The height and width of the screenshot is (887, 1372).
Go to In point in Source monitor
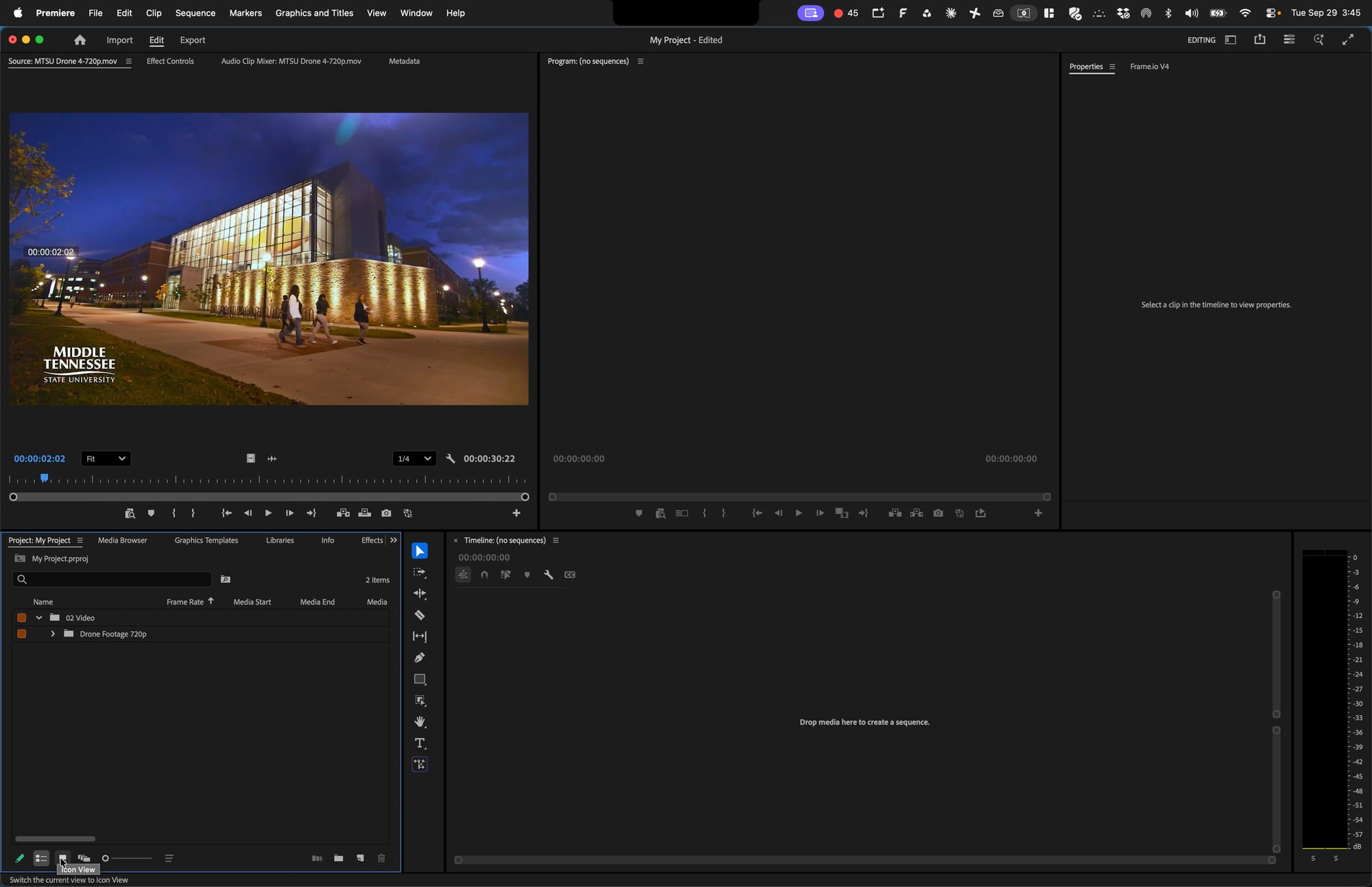click(226, 513)
